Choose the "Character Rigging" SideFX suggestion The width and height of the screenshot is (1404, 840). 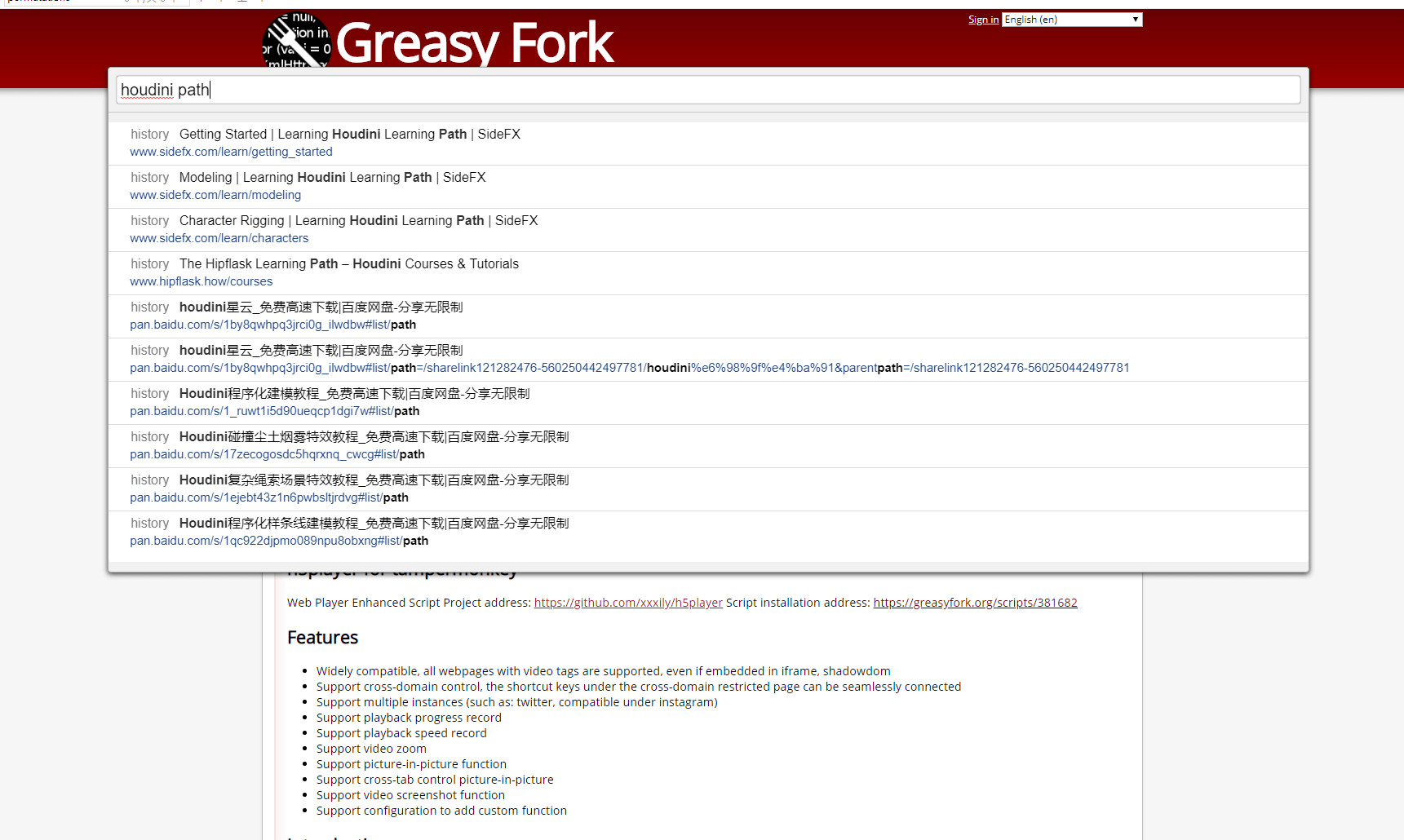point(708,230)
